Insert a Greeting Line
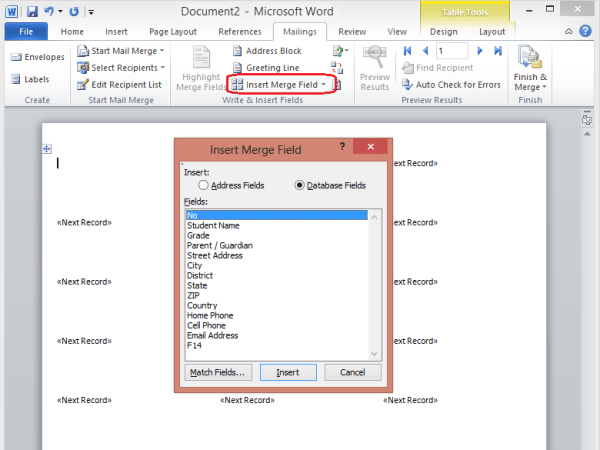Screen dimensions: 600x450 pos(266,68)
